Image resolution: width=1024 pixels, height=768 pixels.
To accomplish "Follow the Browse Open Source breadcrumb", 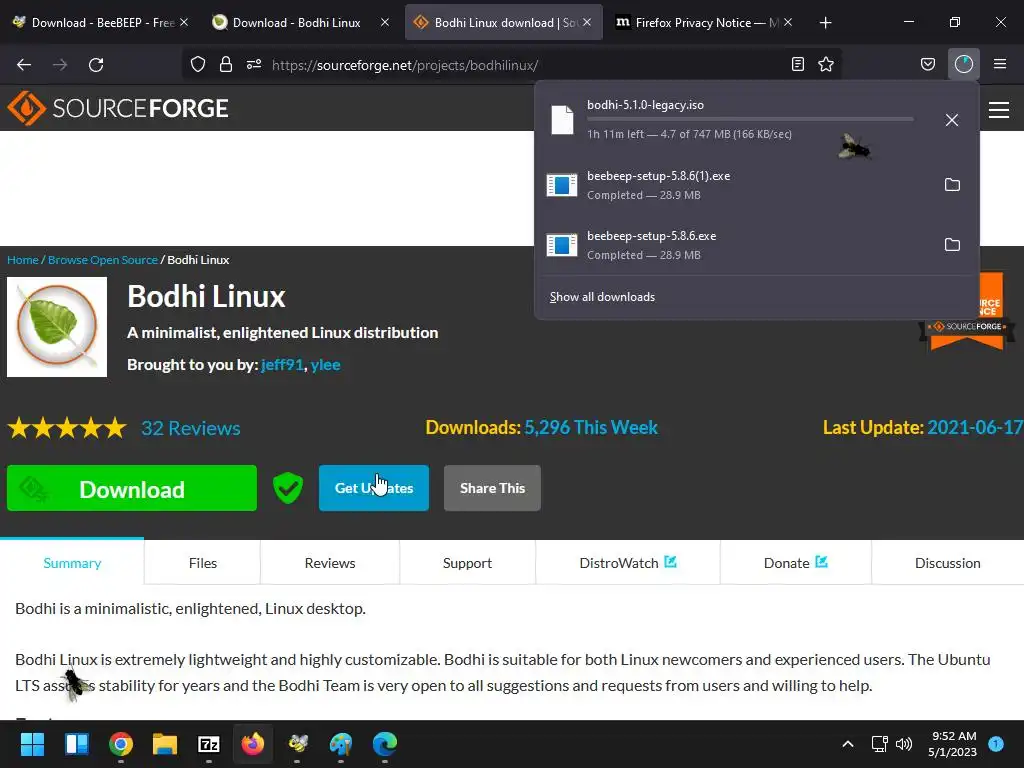I will point(103,260).
